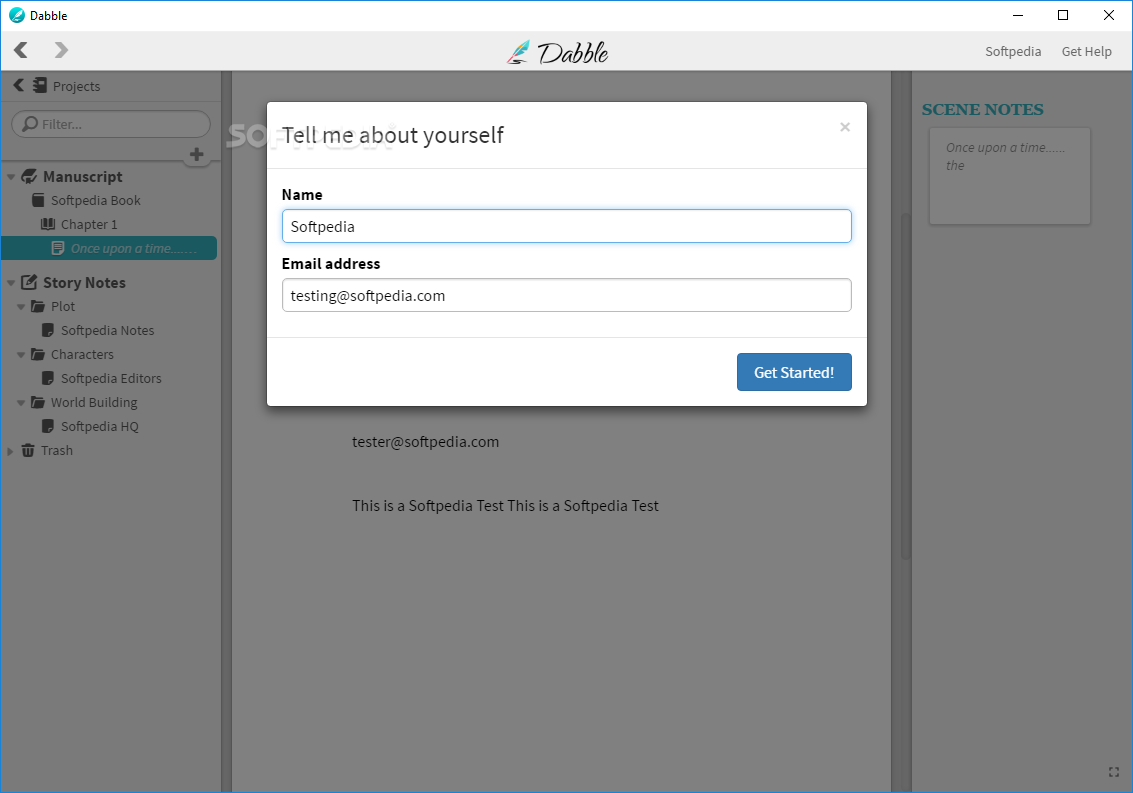Click the Story Notes edit icon
The image size is (1133, 793).
[29, 282]
